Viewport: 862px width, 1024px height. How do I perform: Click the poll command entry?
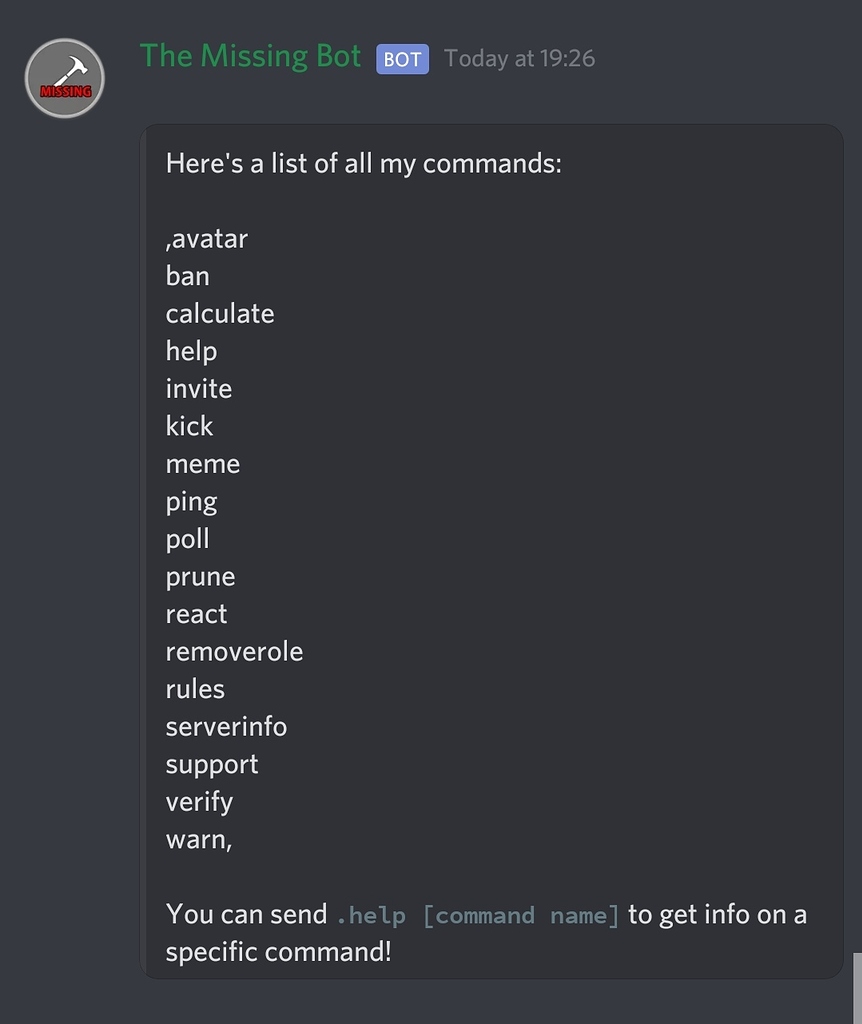click(x=187, y=538)
